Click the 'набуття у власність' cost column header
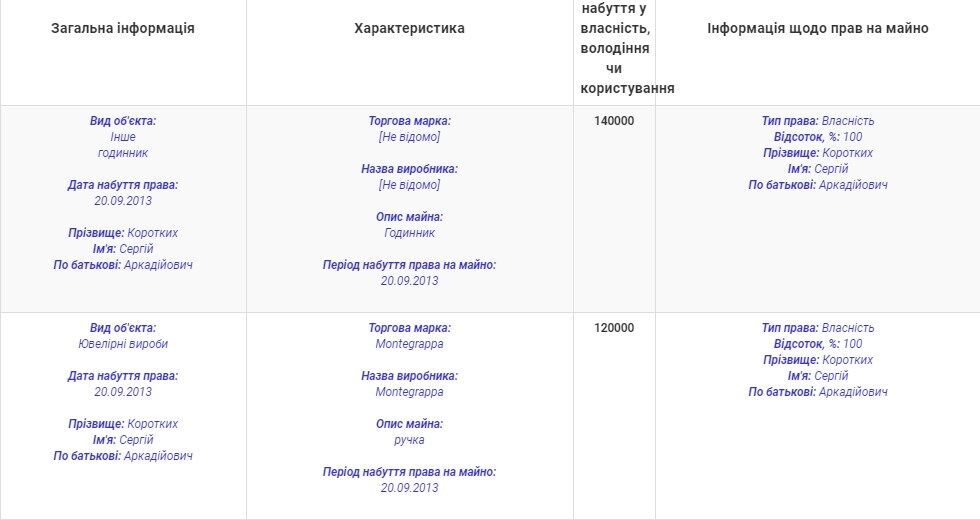 tap(614, 48)
